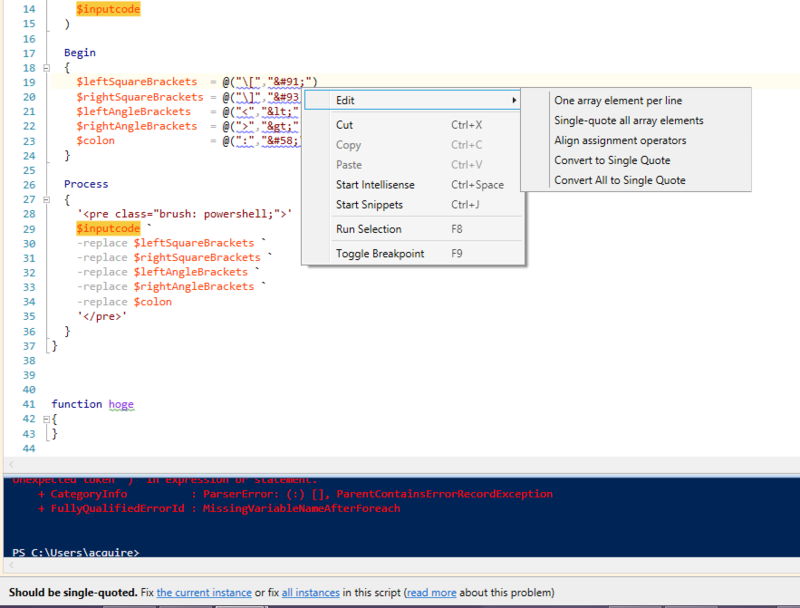800x608 pixels.
Task: Click -replace $colon on line 34
Action: point(124,302)
